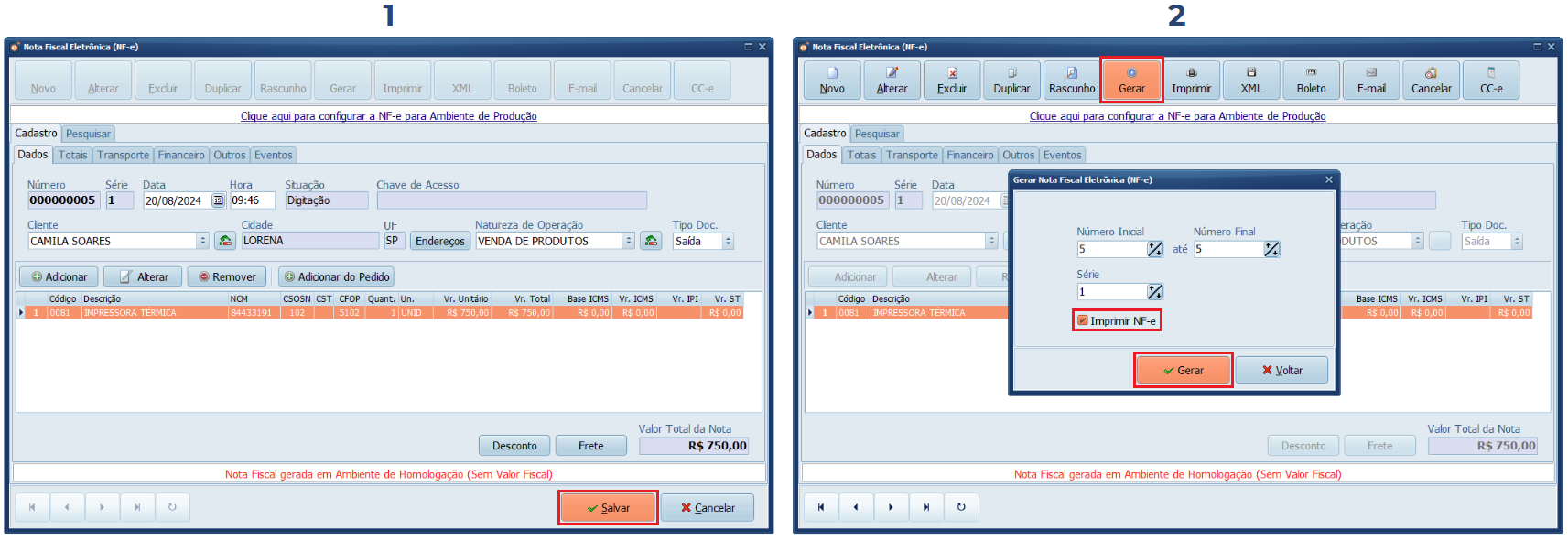1568x541 pixels.
Task: Click the enabled XML save toolbar icon
Action: [x=1250, y=80]
